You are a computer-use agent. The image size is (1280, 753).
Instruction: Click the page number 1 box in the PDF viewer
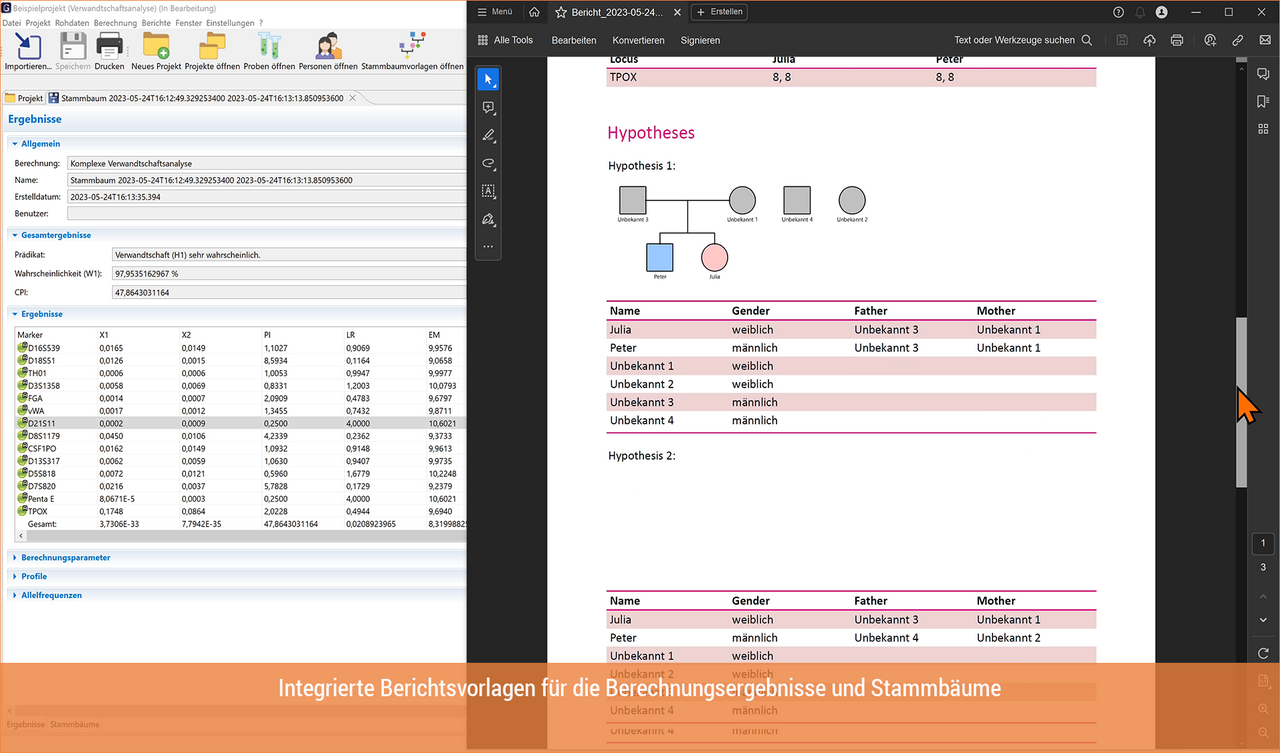click(x=1263, y=543)
